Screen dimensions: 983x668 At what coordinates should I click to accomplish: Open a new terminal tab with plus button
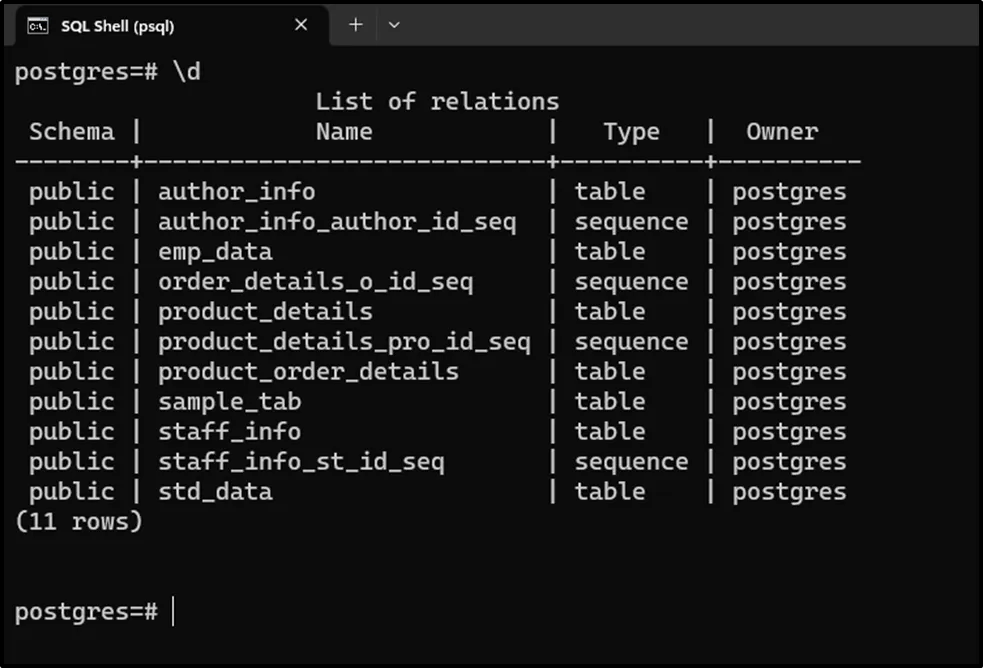pyautogui.click(x=355, y=25)
